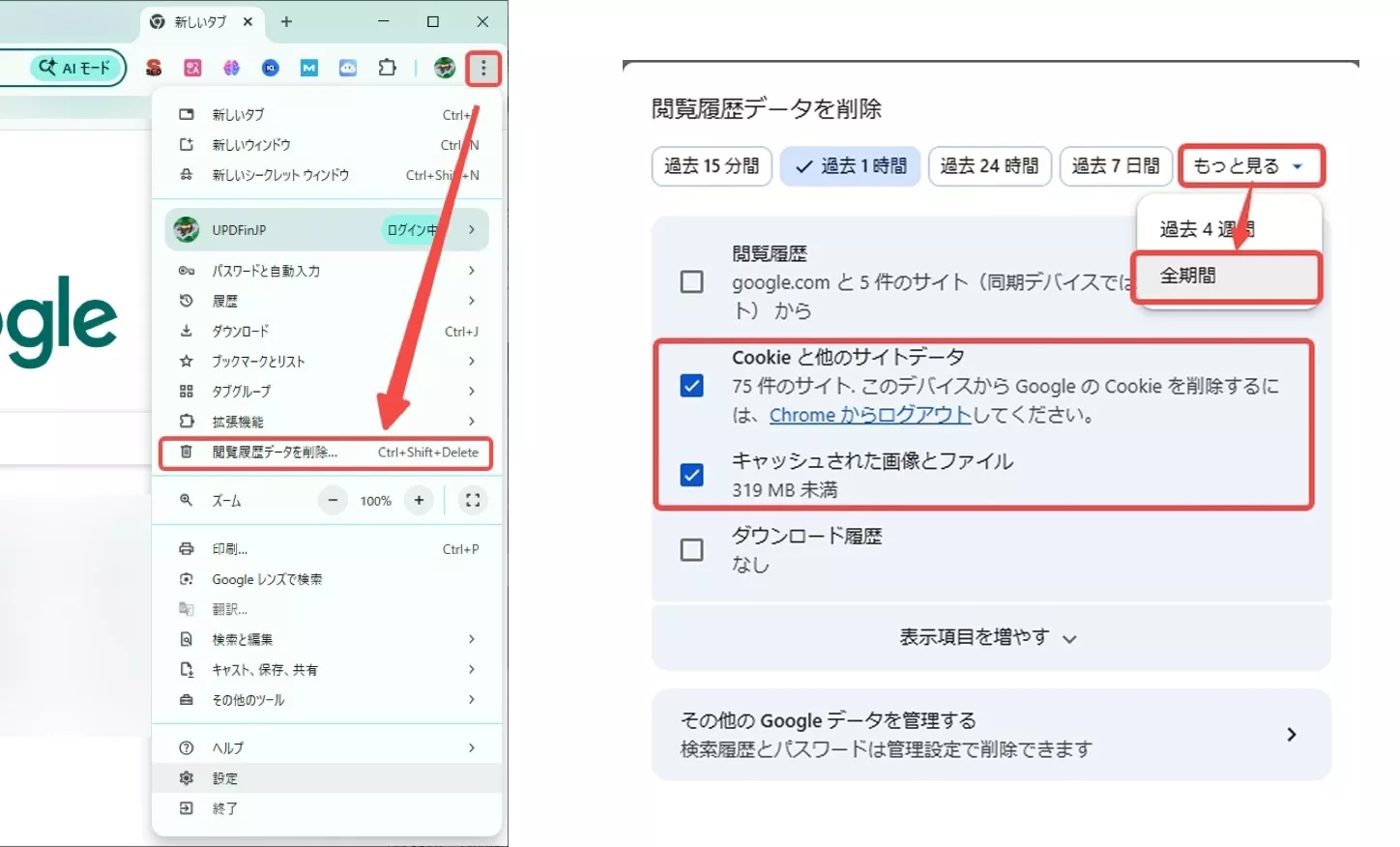
Task: Choose 終了 to quit Chrome
Action: 327,808
